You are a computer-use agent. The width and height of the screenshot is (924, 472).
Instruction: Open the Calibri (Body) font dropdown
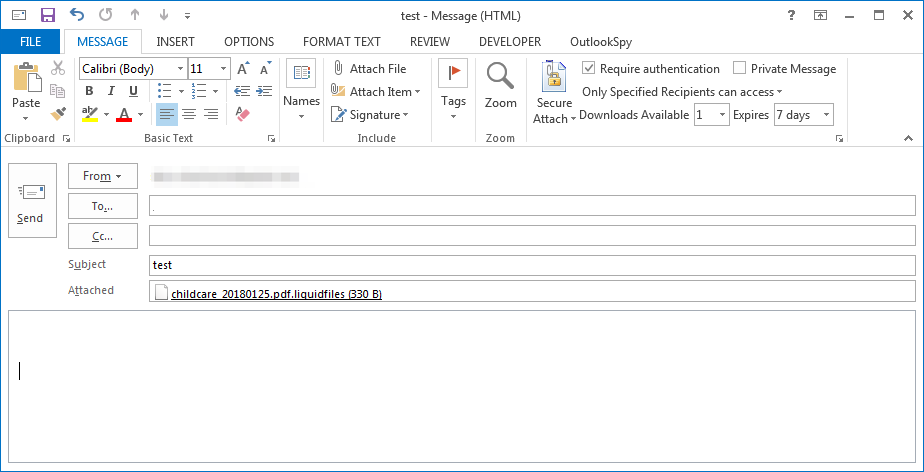pos(180,69)
